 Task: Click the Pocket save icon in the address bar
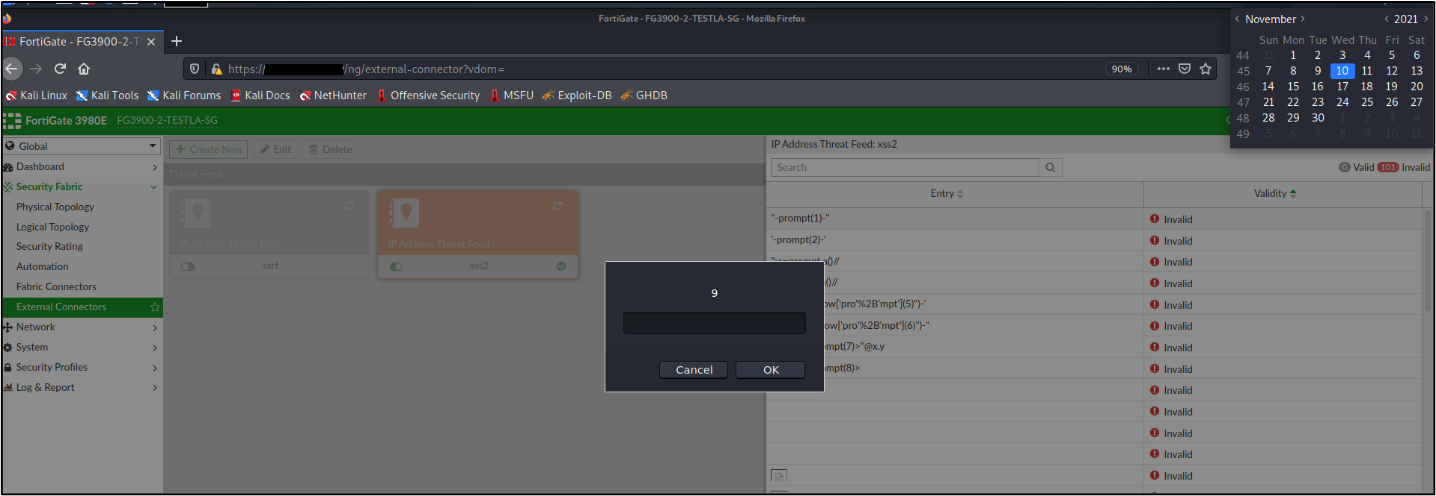[x=1184, y=69]
